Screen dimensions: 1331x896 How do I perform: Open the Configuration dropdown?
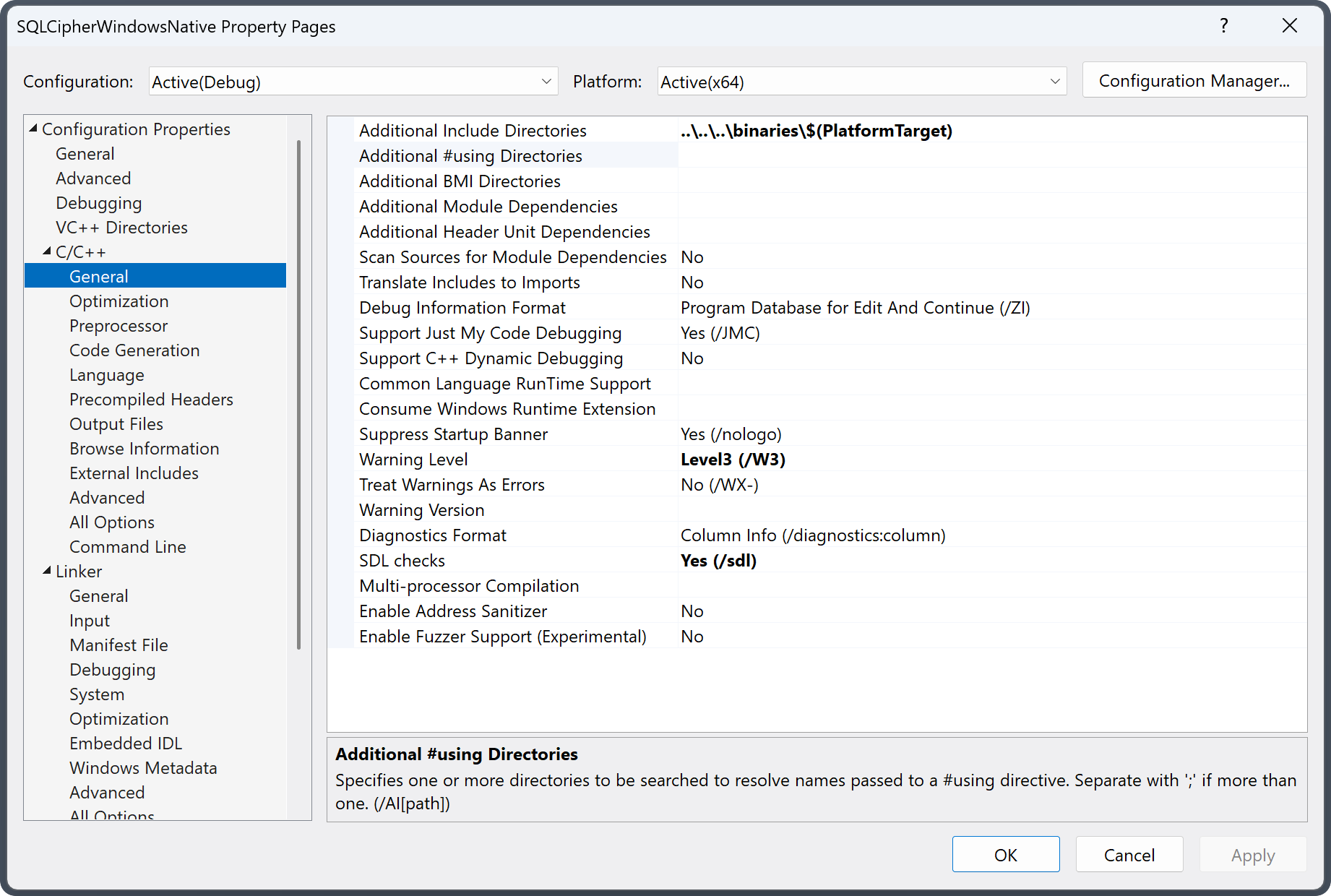click(x=353, y=82)
